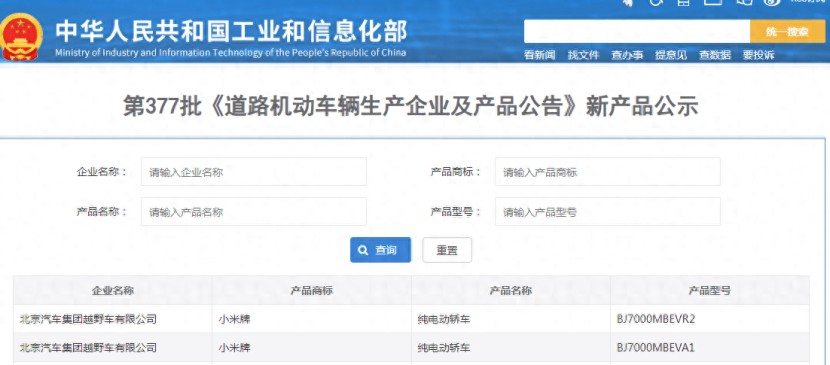Select the BJ7000MBEVR2 table cell
830x365 pixels.
710,319
